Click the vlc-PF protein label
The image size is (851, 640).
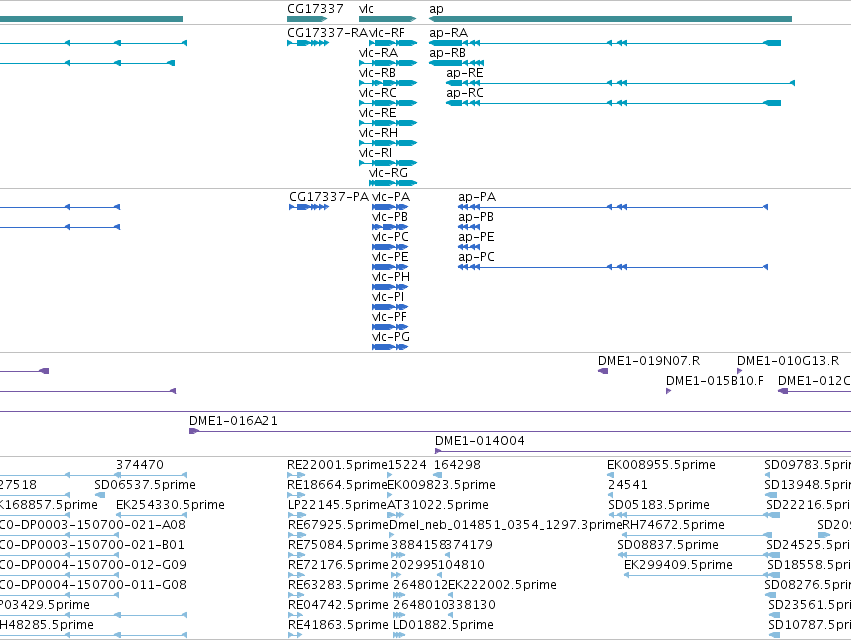(390, 317)
